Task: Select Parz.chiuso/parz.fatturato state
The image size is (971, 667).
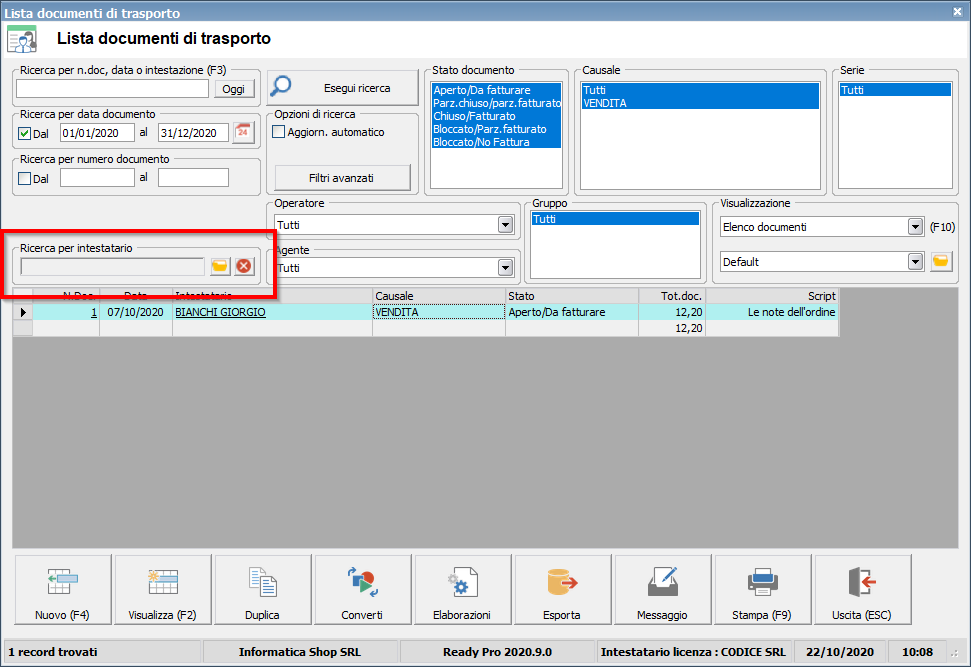Action: (x=497, y=103)
